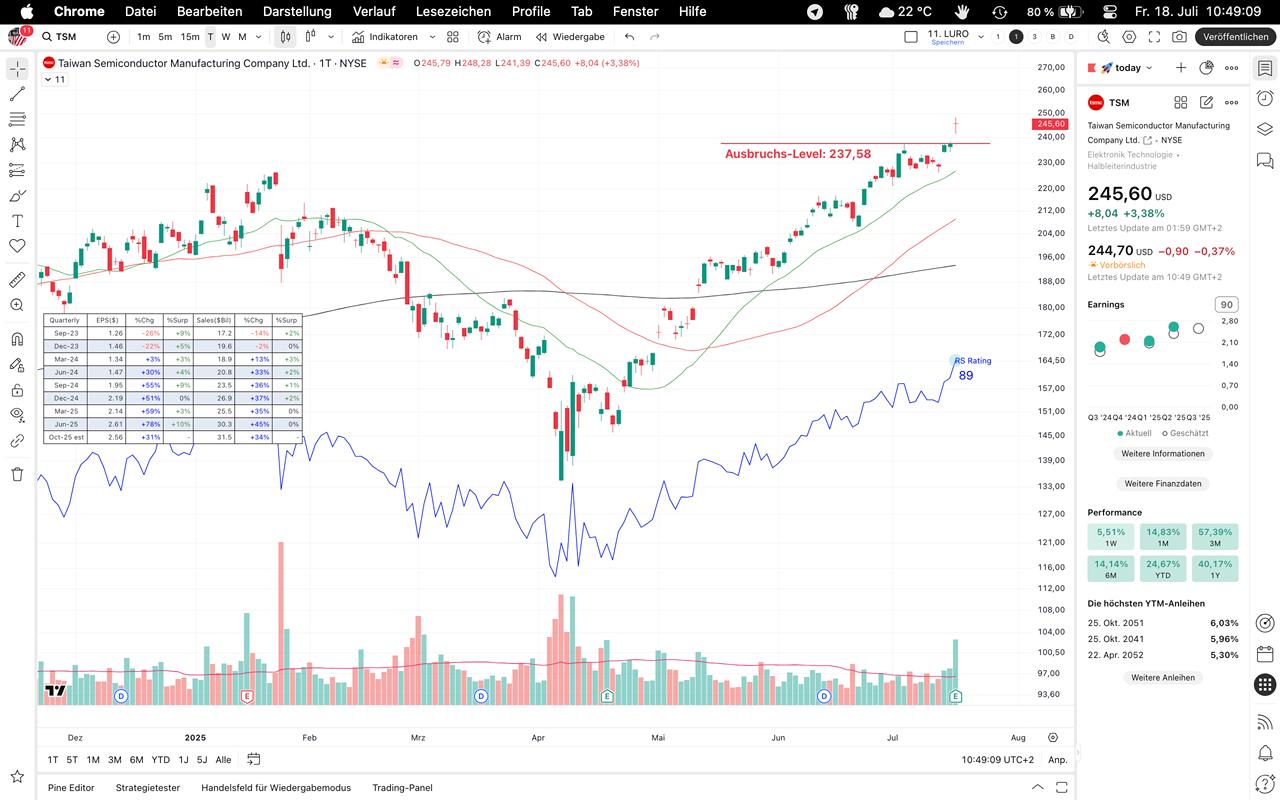Expand the Indikatoren favorites dropdown
This screenshot has width=1280, height=800.
(432, 37)
